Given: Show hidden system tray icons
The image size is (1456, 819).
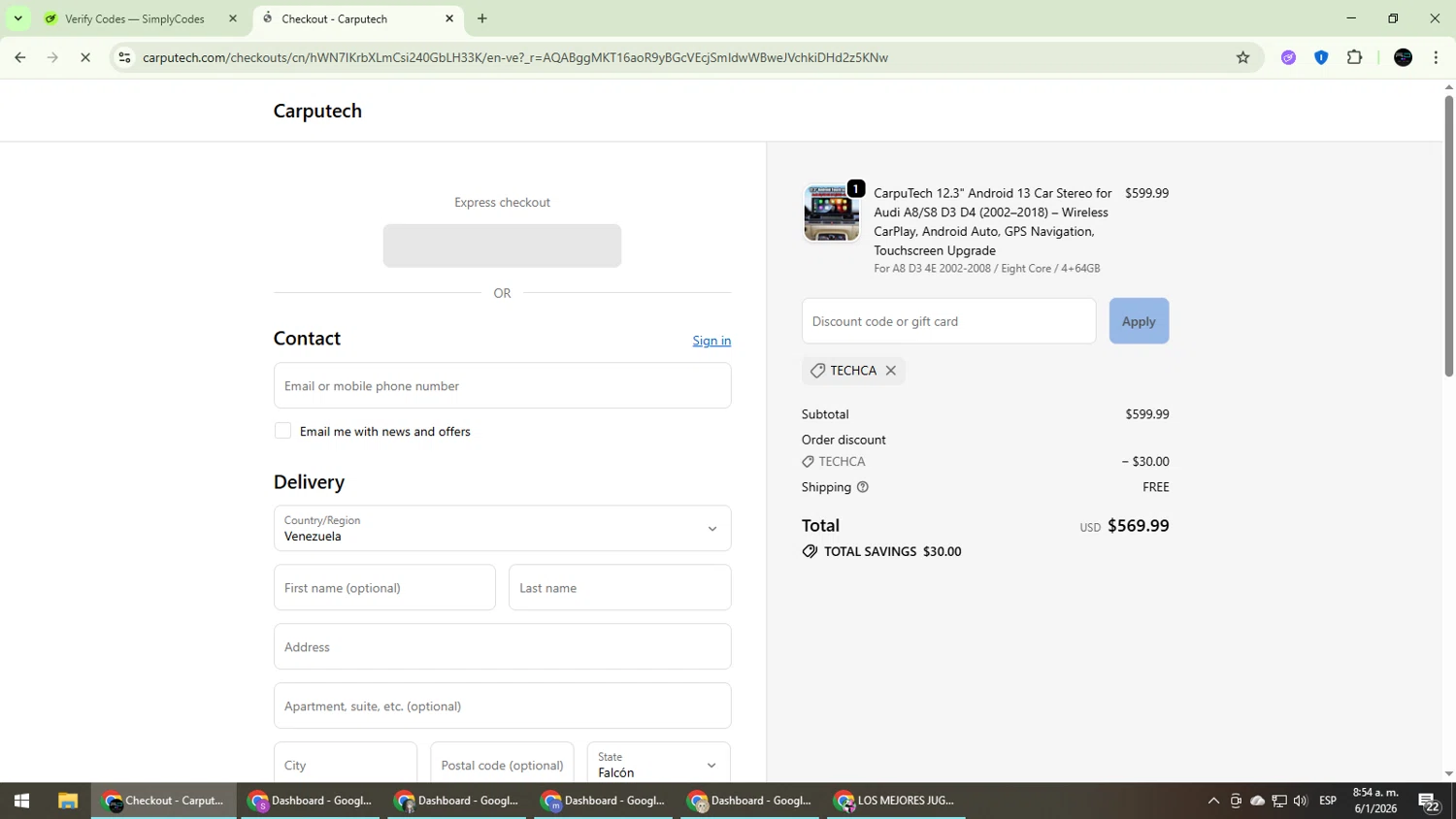Looking at the screenshot, I should pos(1213,801).
